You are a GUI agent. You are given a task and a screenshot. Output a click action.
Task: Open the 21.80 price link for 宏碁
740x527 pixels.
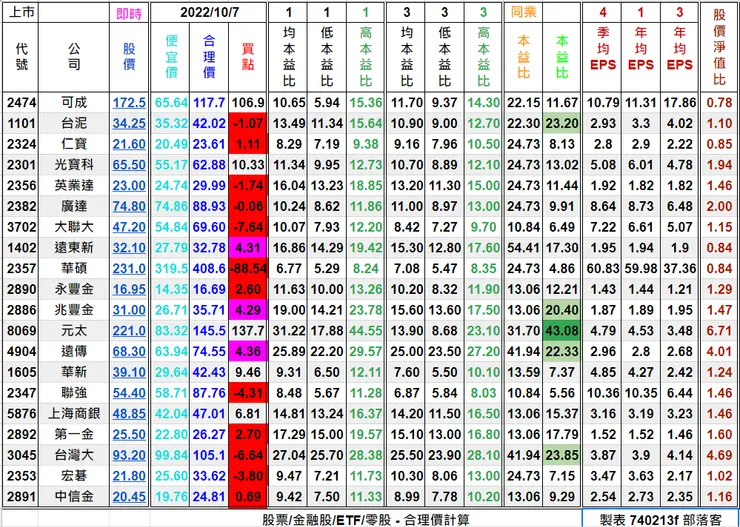click(x=129, y=476)
